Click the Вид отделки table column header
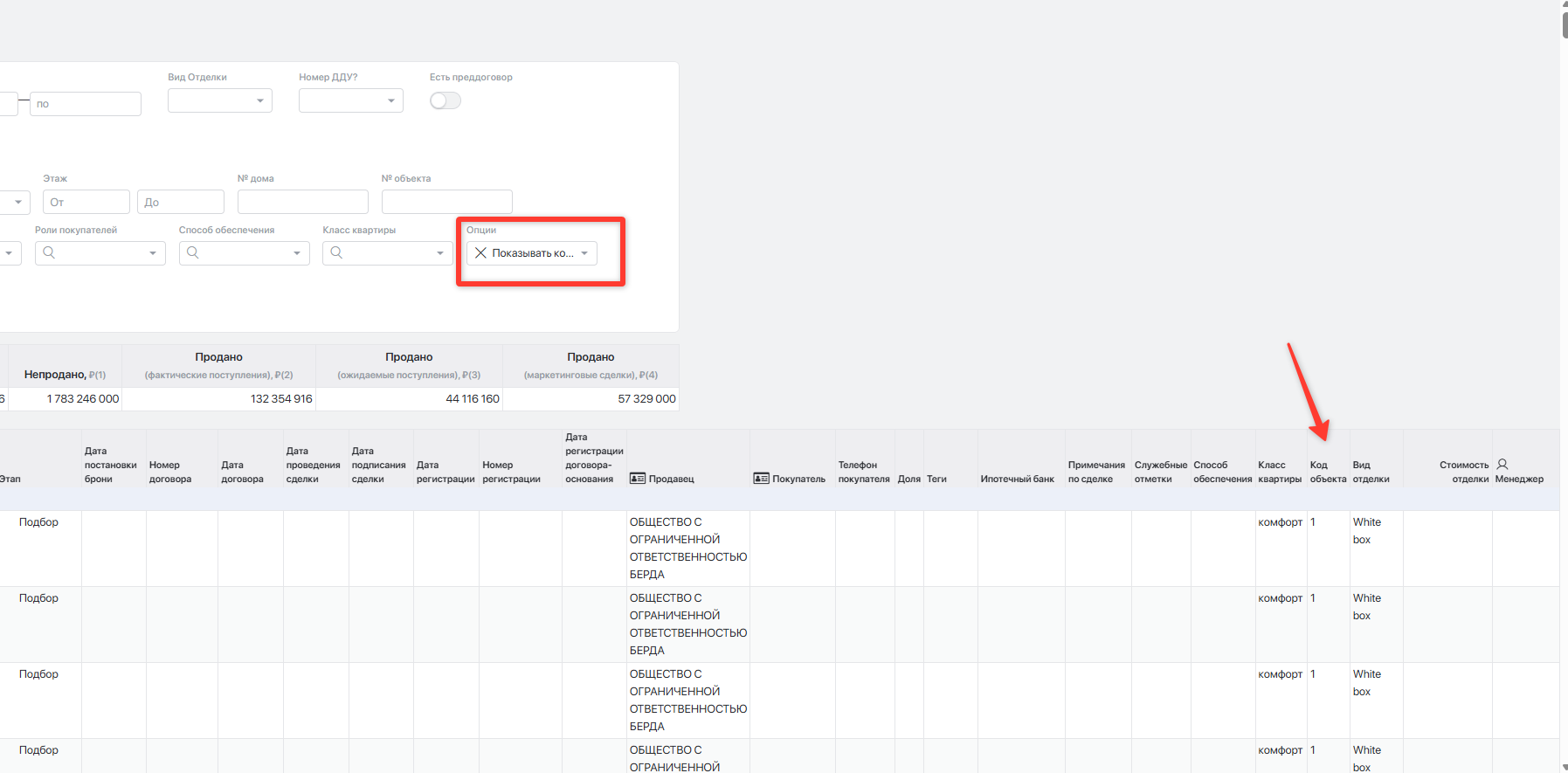The image size is (1568, 773). click(1371, 472)
